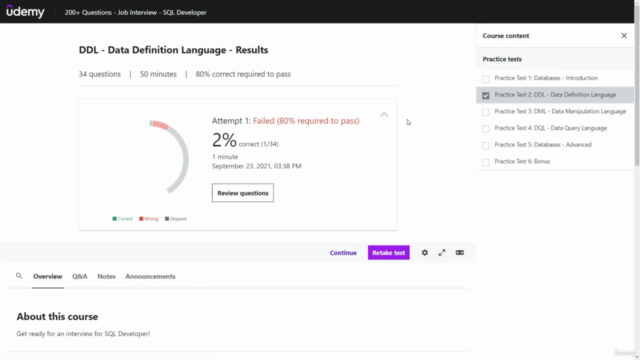Close the Course content panel
The image size is (640, 360).
(x=624, y=36)
